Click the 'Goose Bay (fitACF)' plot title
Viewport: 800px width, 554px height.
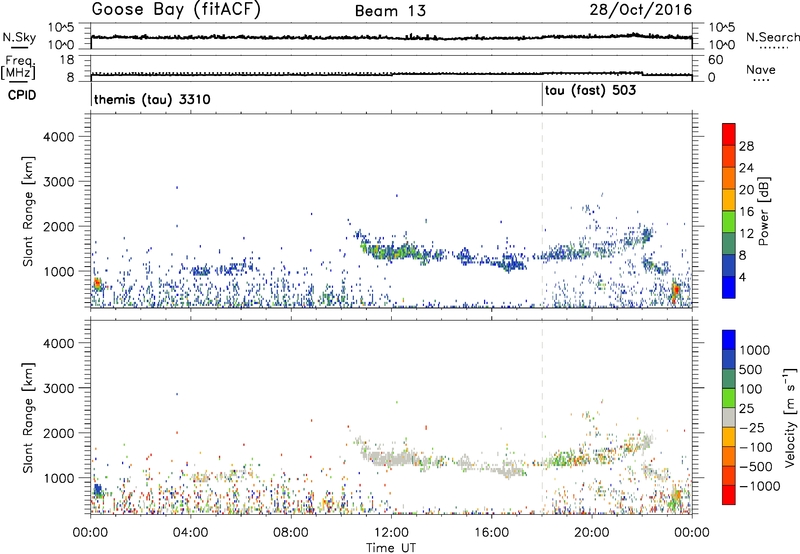(x=176, y=10)
